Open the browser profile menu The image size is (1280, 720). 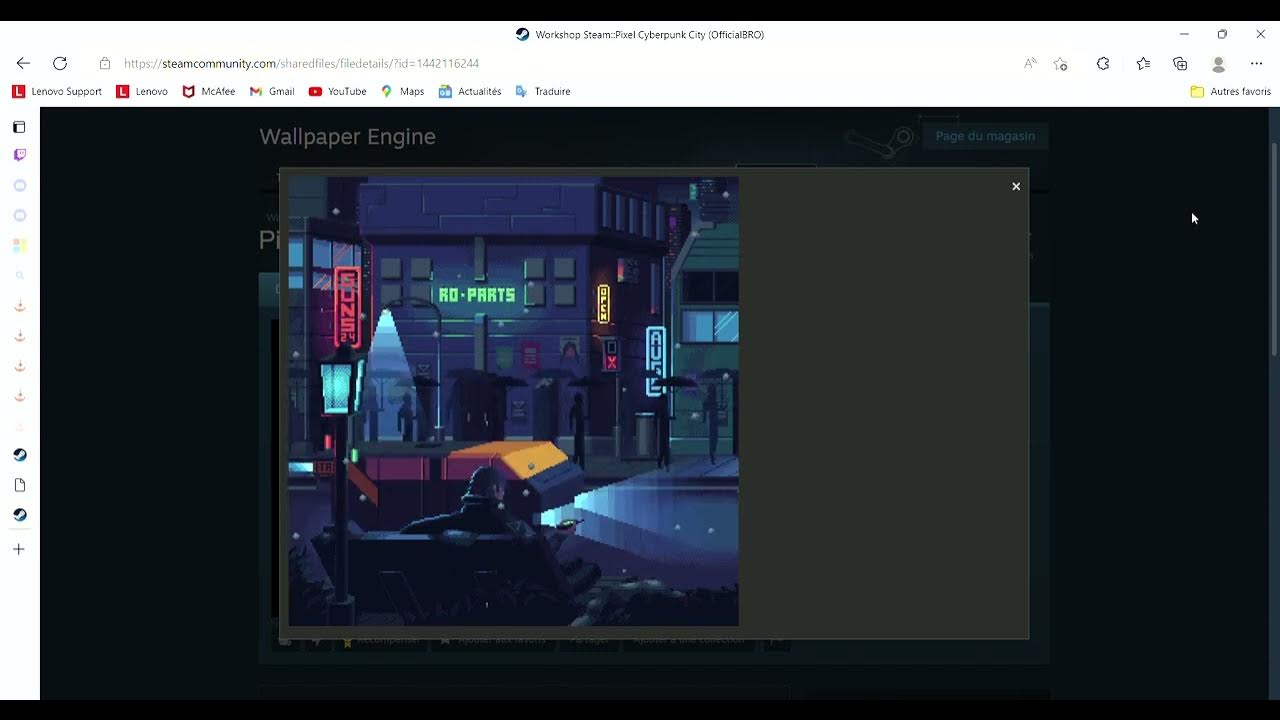point(1218,63)
